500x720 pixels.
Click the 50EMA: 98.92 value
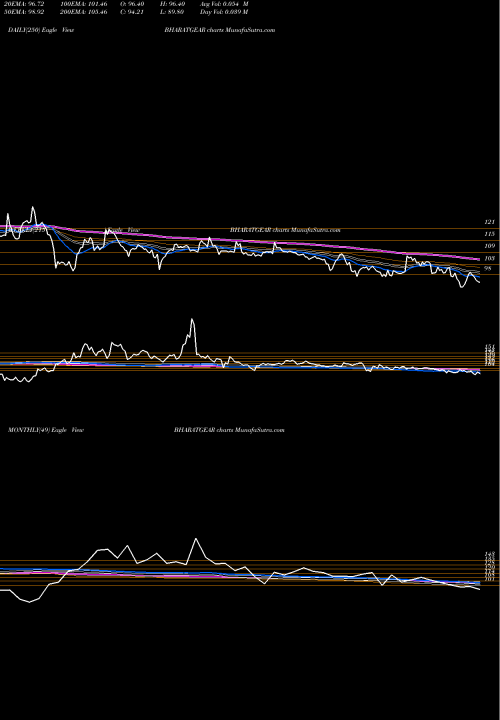tap(24, 11)
